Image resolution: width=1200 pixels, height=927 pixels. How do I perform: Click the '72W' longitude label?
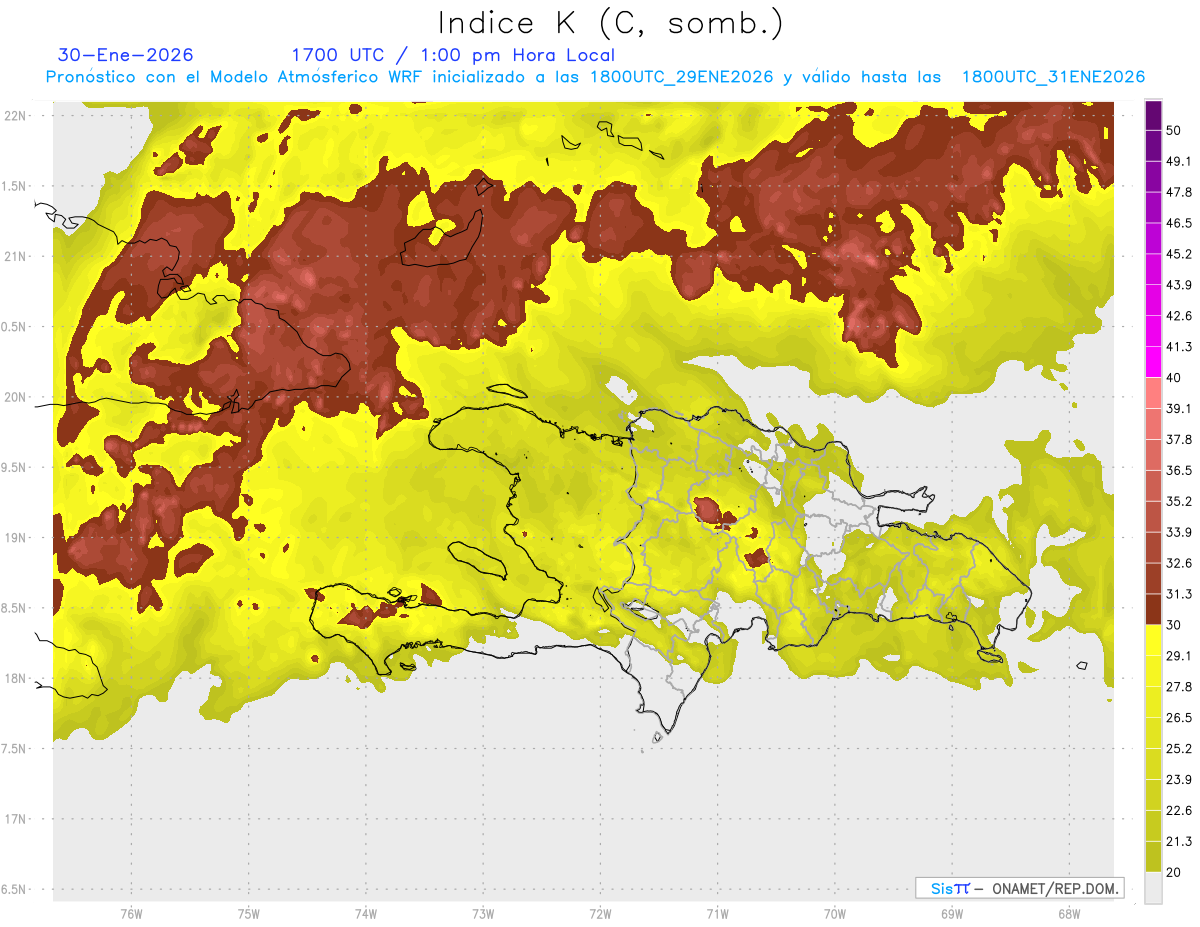tap(600, 914)
